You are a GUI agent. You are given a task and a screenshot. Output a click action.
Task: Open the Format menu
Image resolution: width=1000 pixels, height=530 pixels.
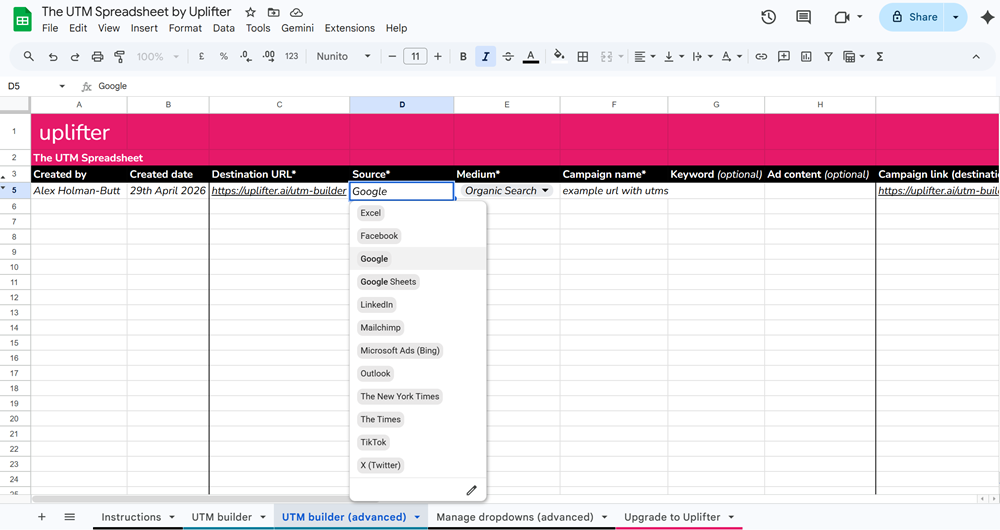click(x=185, y=28)
